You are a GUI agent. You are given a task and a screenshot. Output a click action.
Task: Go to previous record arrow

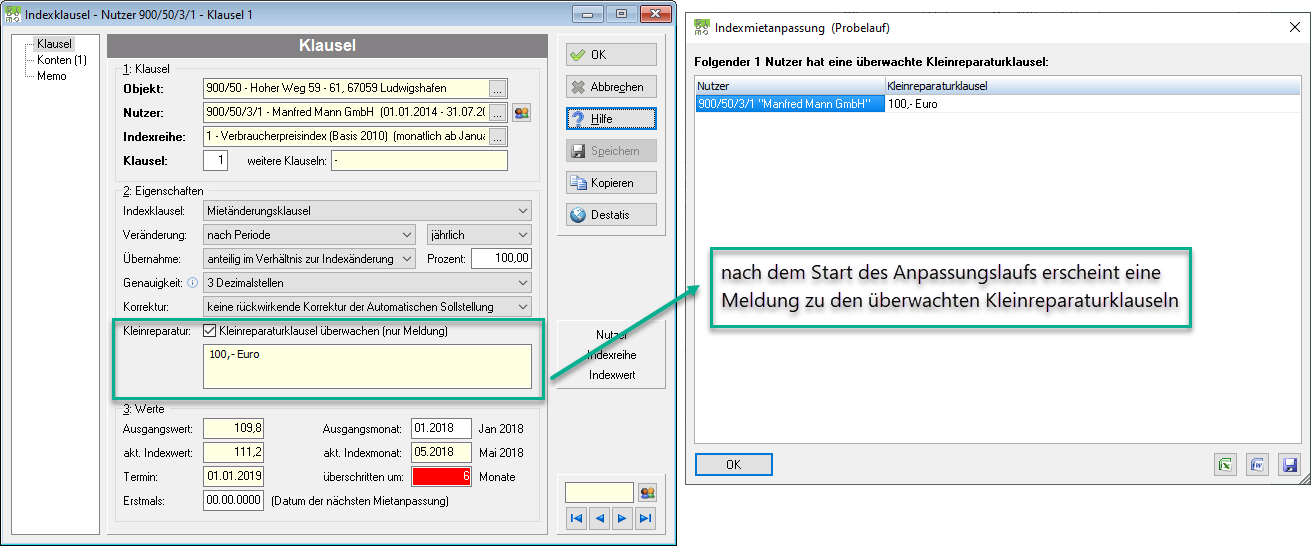pyautogui.click(x=599, y=518)
